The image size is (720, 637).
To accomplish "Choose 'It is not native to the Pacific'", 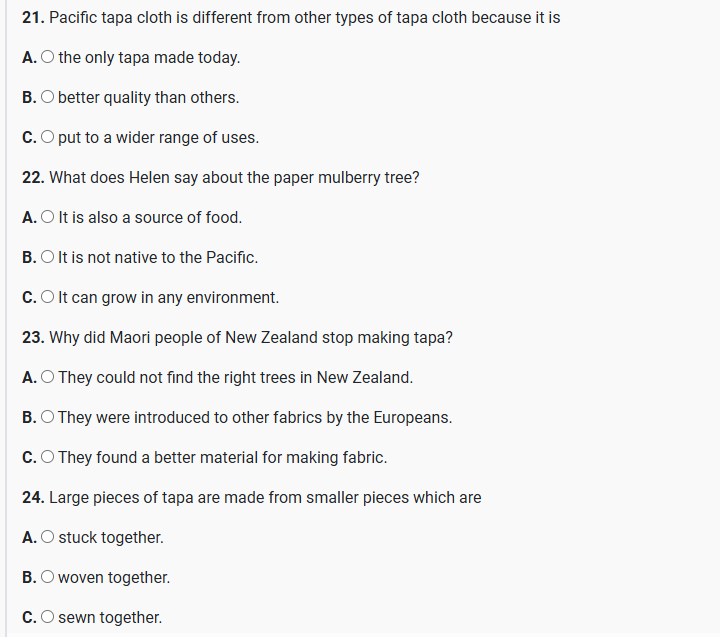I will 49,258.
